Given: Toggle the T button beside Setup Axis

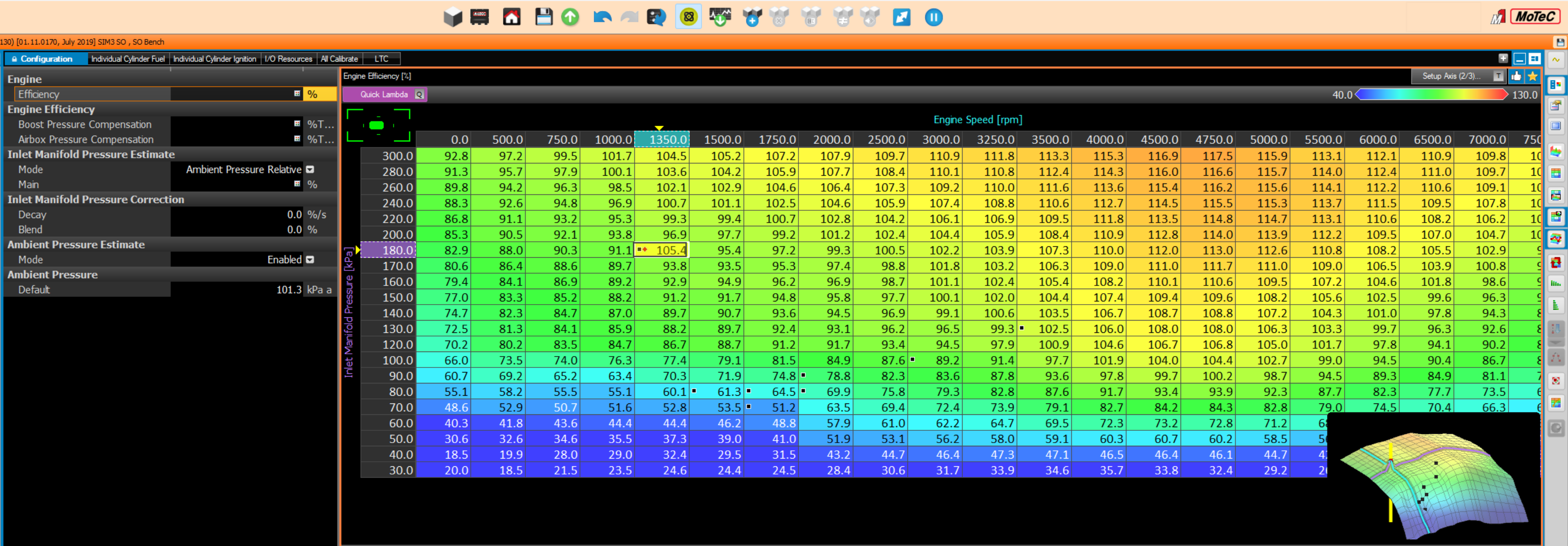Looking at the screenshot, I should coord(1498,76).
